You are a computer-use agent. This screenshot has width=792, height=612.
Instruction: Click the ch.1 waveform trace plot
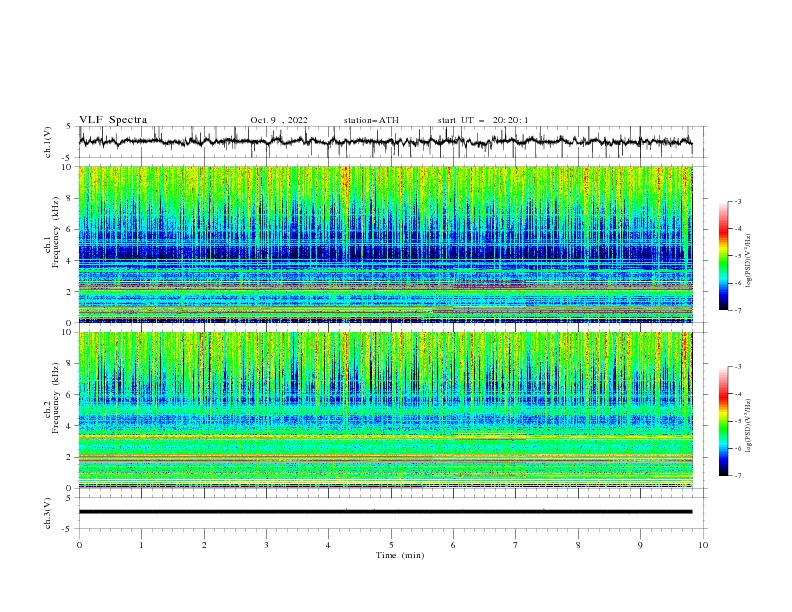[x=385, y=142]
